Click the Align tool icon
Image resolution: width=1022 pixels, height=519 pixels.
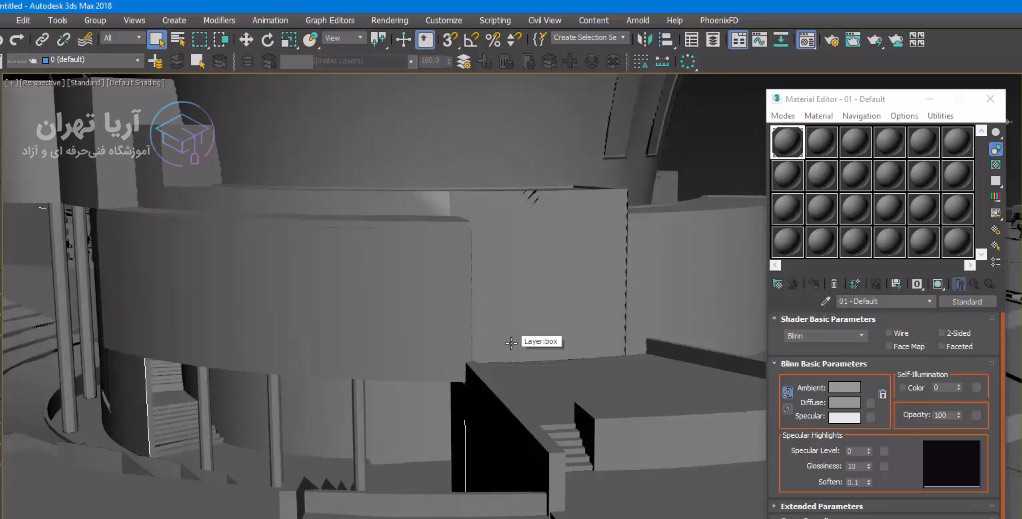point(665,40)
